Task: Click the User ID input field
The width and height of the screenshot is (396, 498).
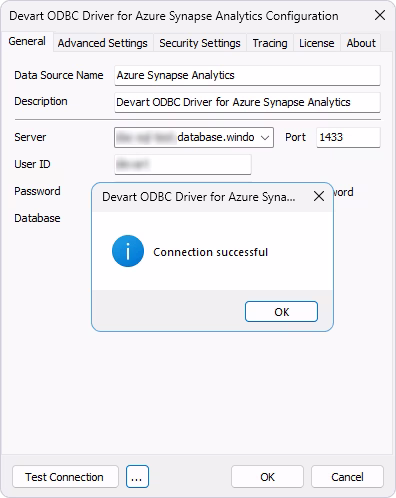Action: [x=183, y=164]
